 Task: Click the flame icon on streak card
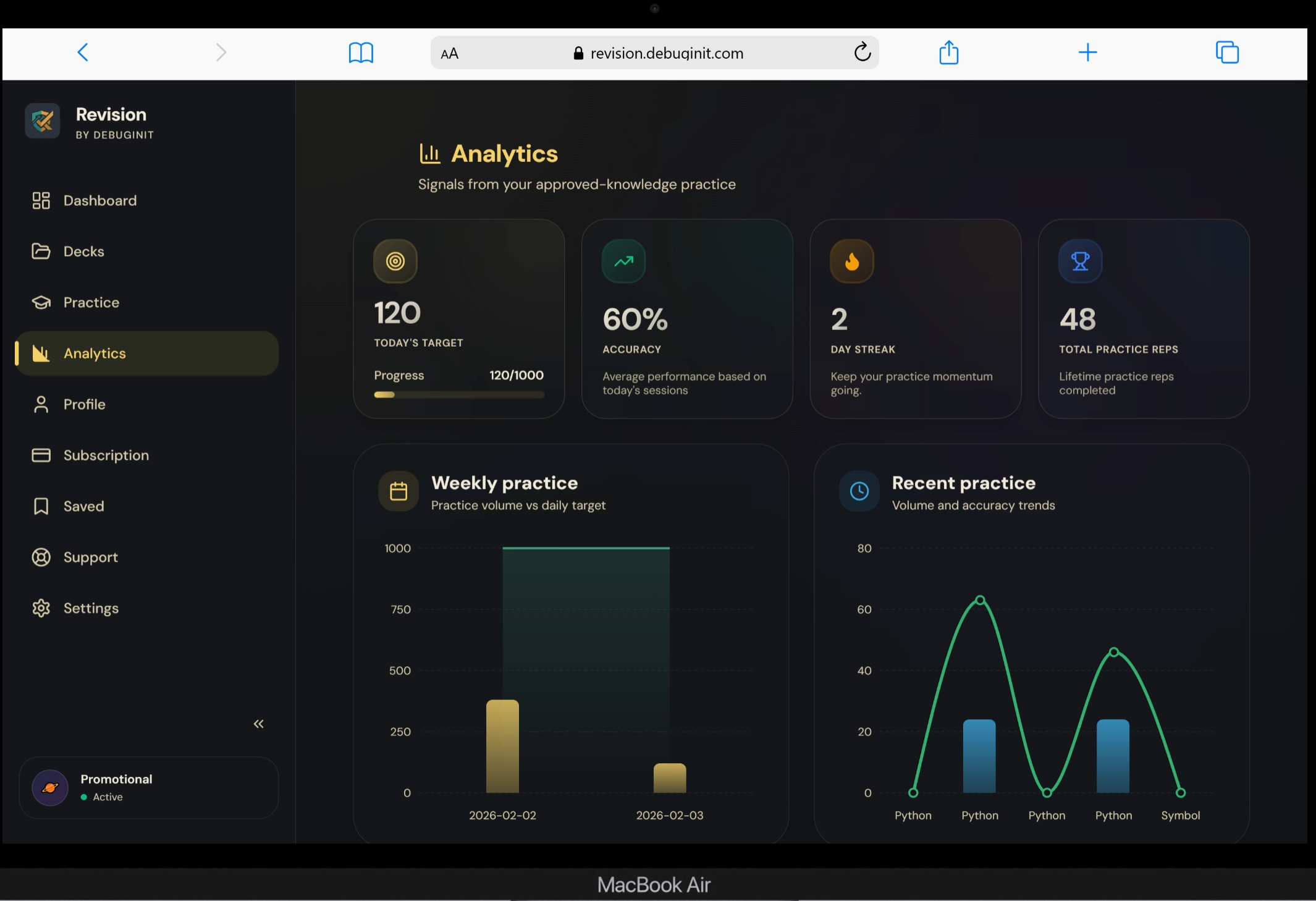851,261
